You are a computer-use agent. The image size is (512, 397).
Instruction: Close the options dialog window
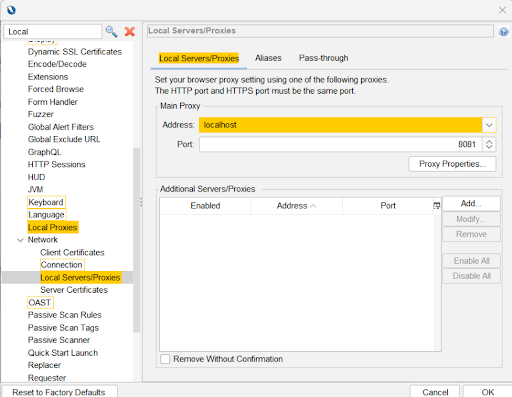click(502, 10)
